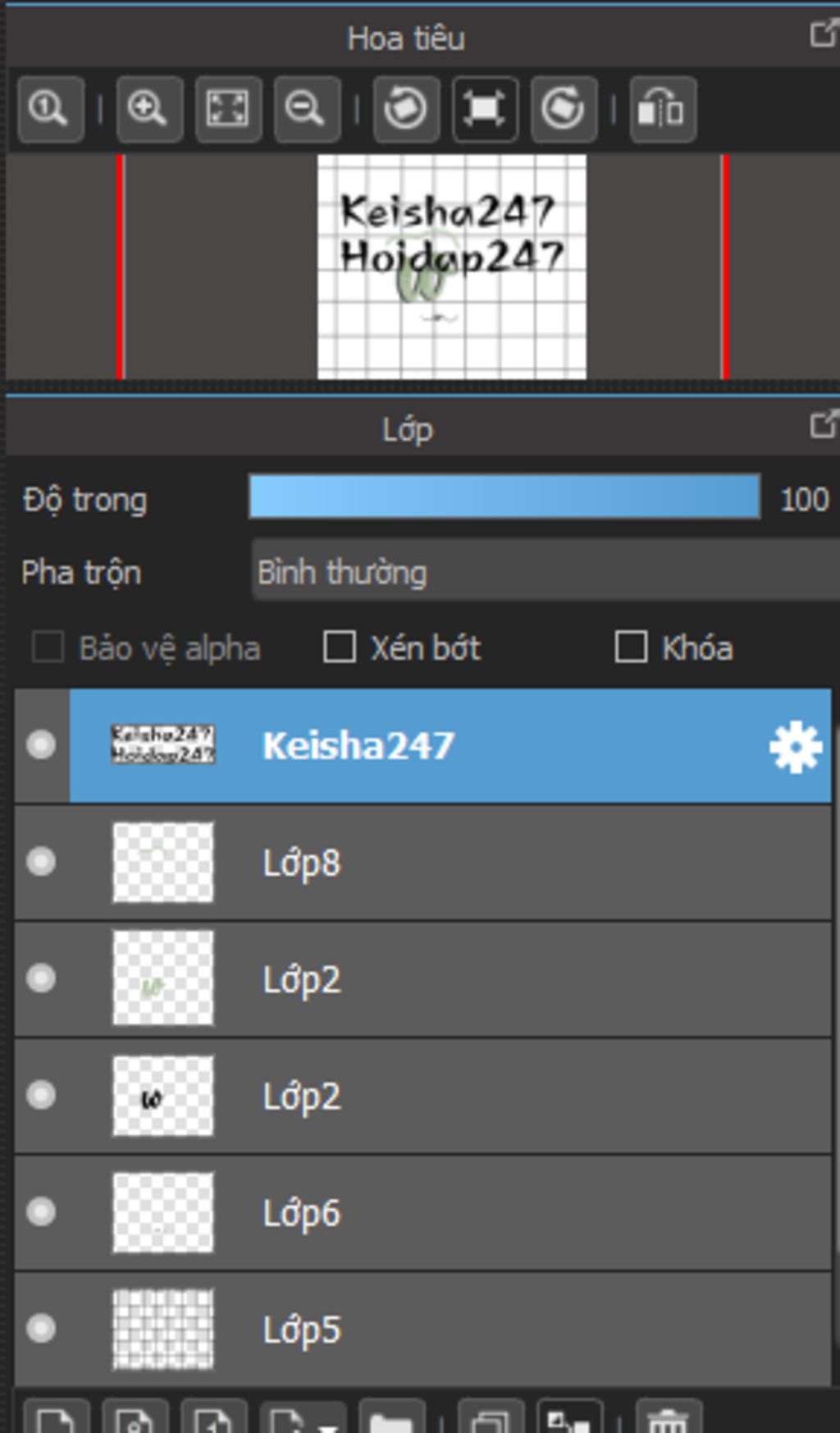Rotate canvas view counterclockwise
Image resolution: width=840 pixels, height=1433 pixels.
tap(406, 109)
